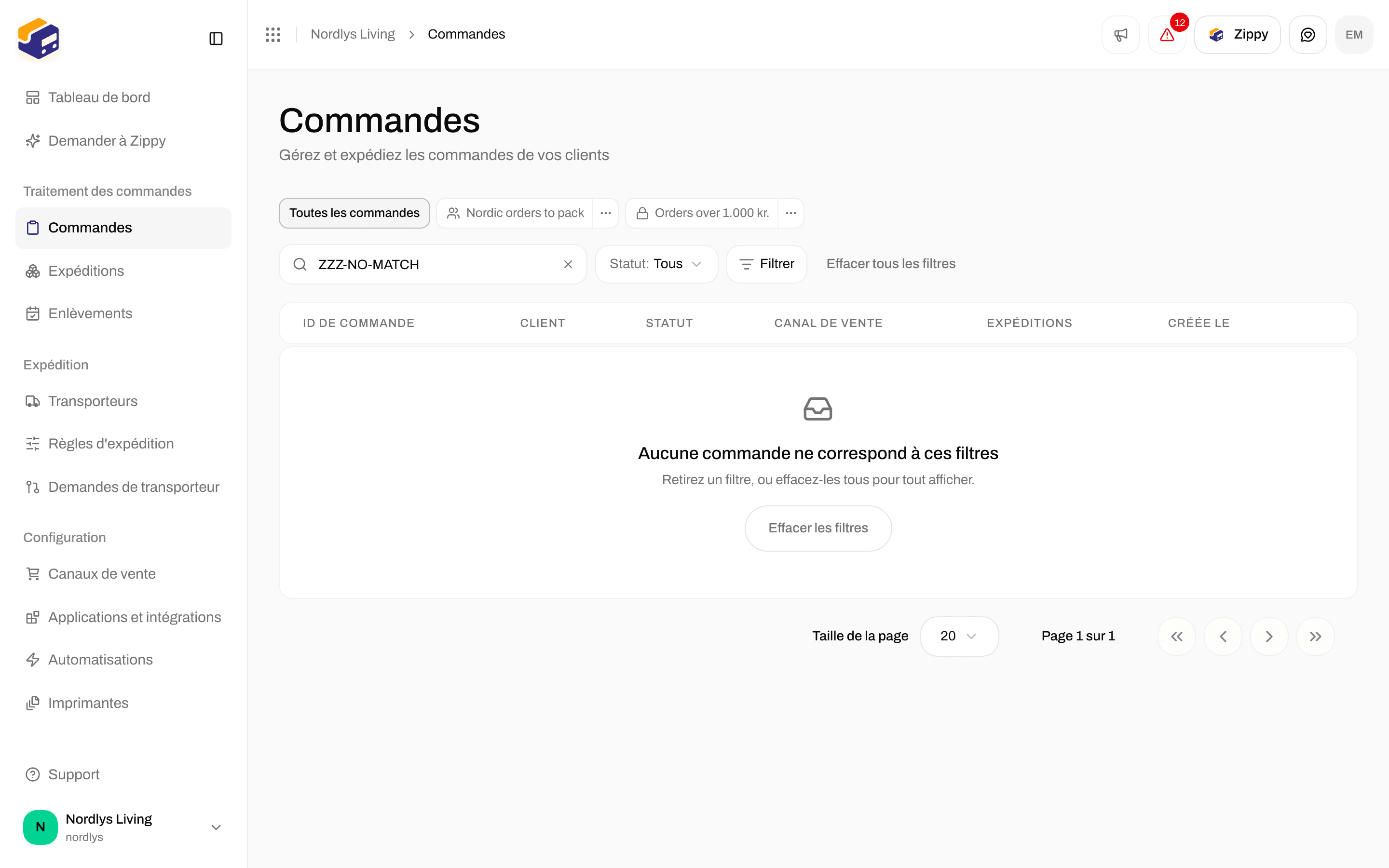Open Demandes de transporteur

pos(123,487)
